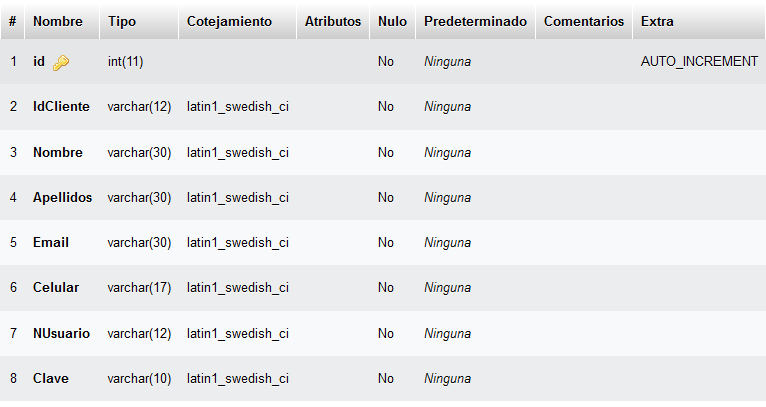Select the Email field name
Viewport: 766px width, 407px height.
(x=51, y=243)
